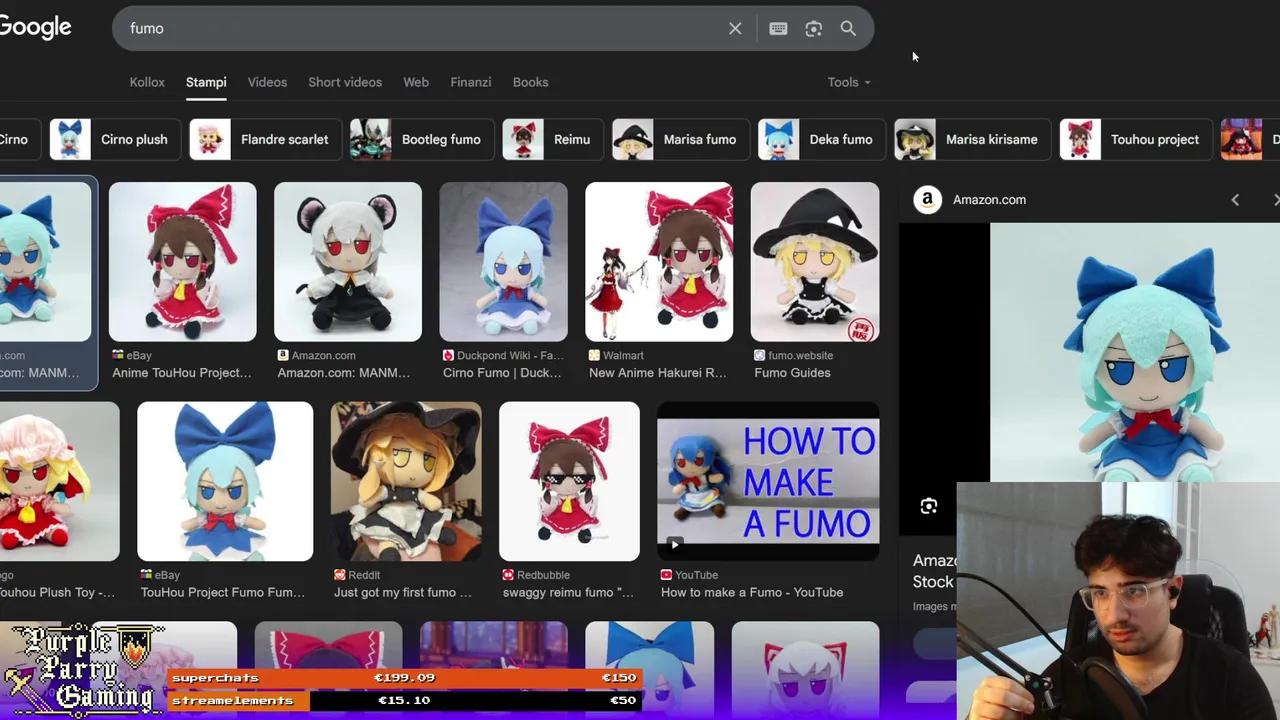The width and height of the screenshot is (1280, 720).
Task: Expand the Tools dropdown
Action: tap(849, 82)
